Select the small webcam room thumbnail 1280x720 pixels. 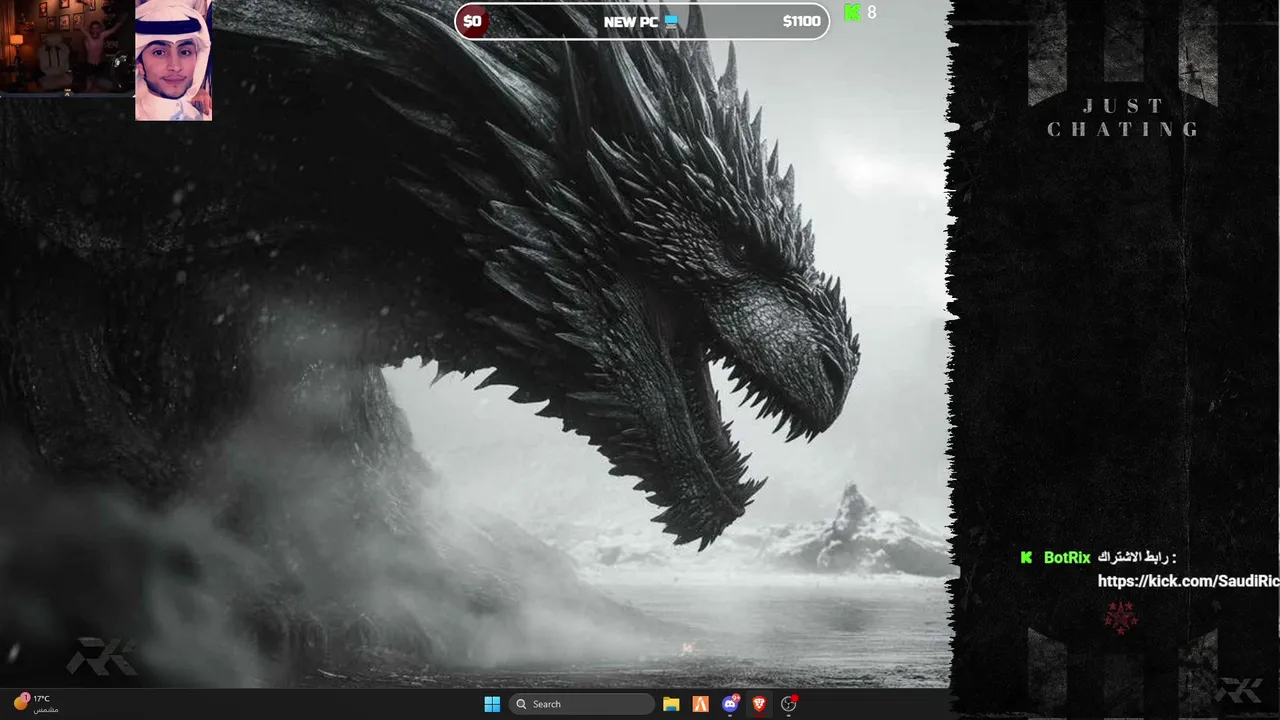click(x=67, y=46)
